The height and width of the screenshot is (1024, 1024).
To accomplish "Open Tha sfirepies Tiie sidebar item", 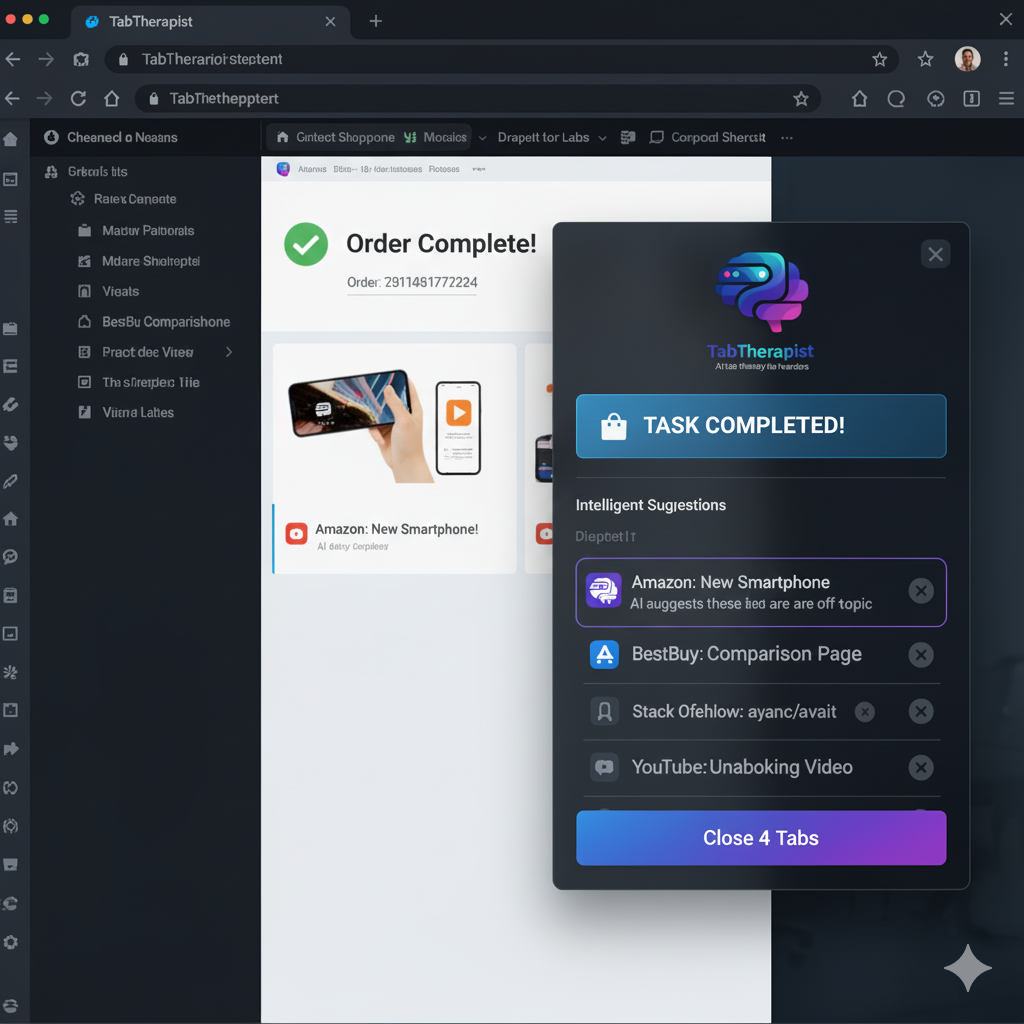I will [138, 383].
